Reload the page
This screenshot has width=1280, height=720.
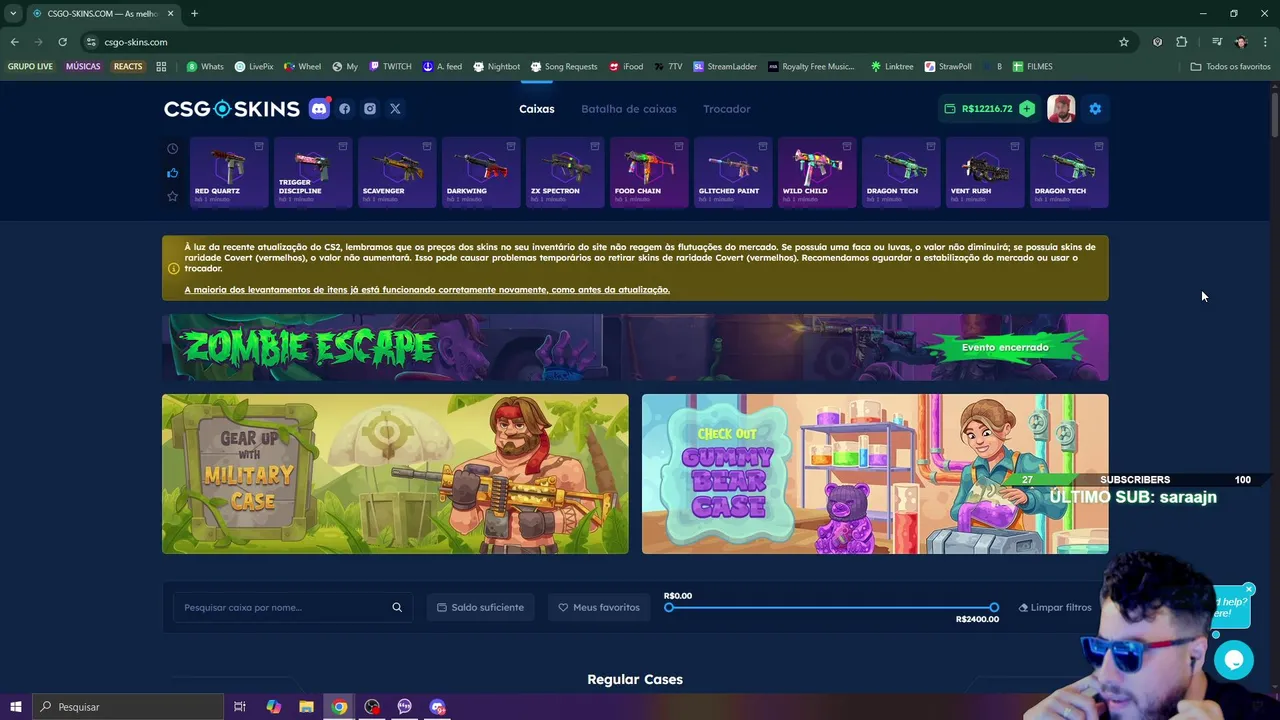(x=62, y=42)
